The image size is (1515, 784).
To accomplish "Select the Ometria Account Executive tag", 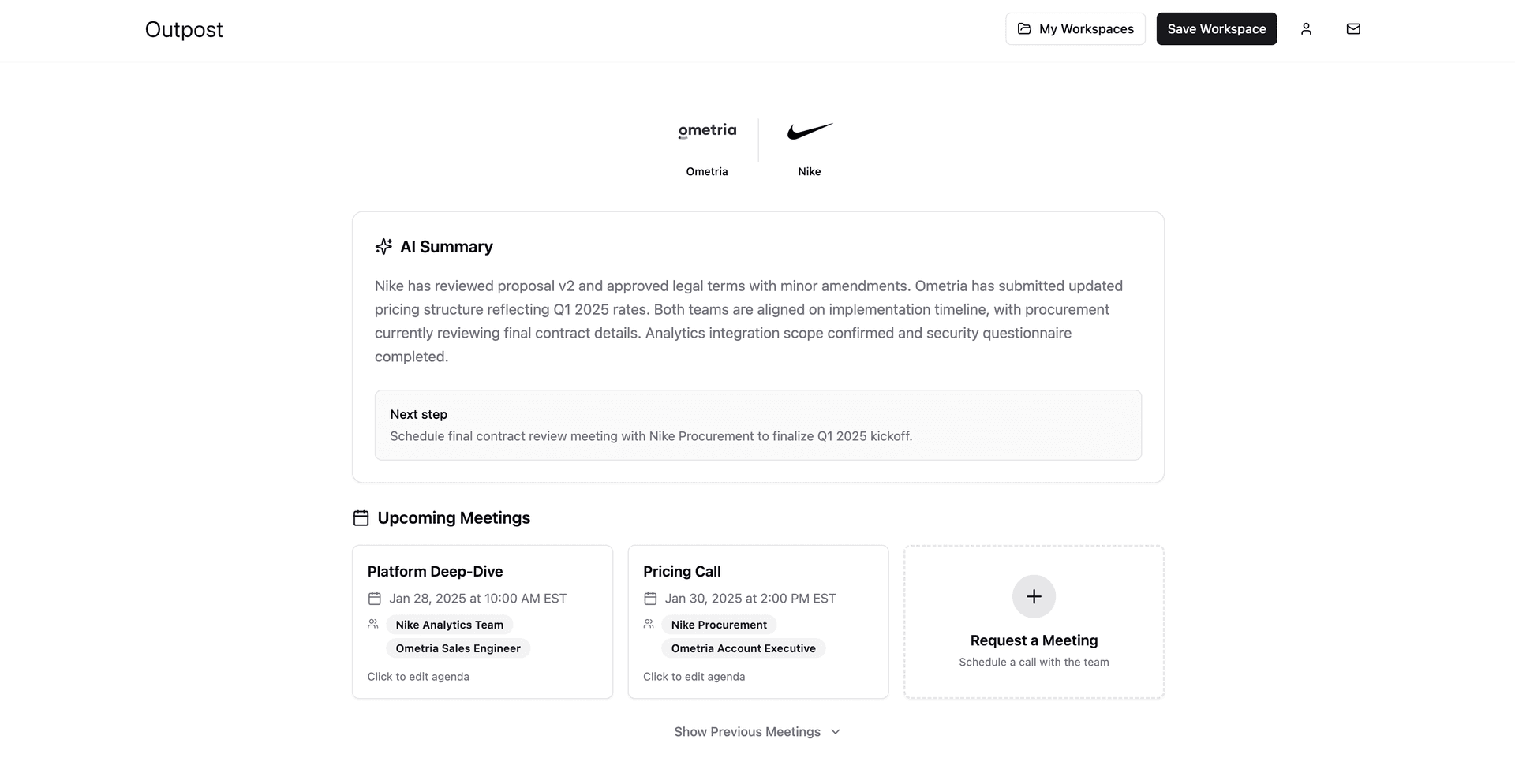I will (743, 648).
